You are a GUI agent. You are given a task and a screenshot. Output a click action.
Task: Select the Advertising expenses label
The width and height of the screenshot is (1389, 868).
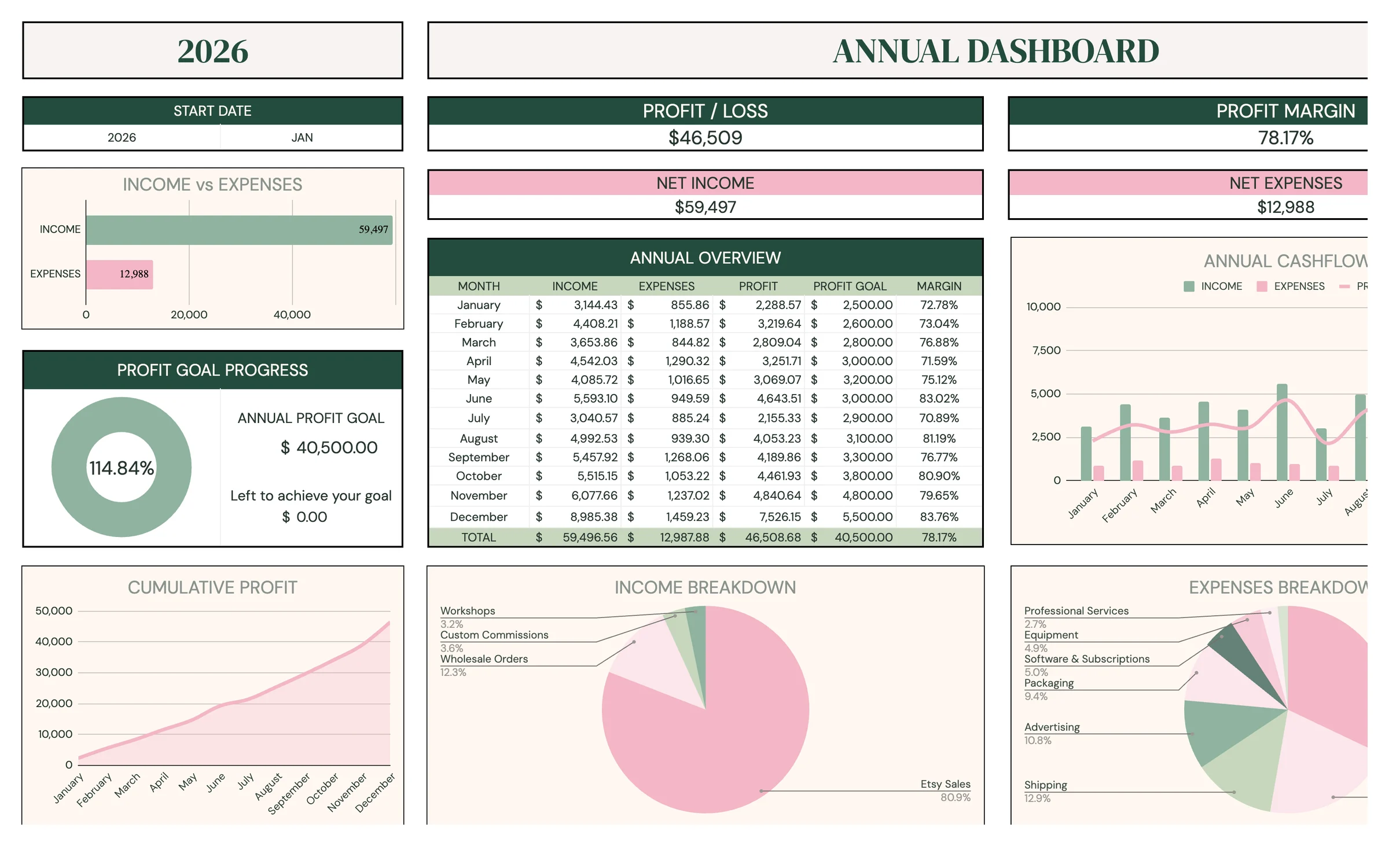(x=1052, y=727)
